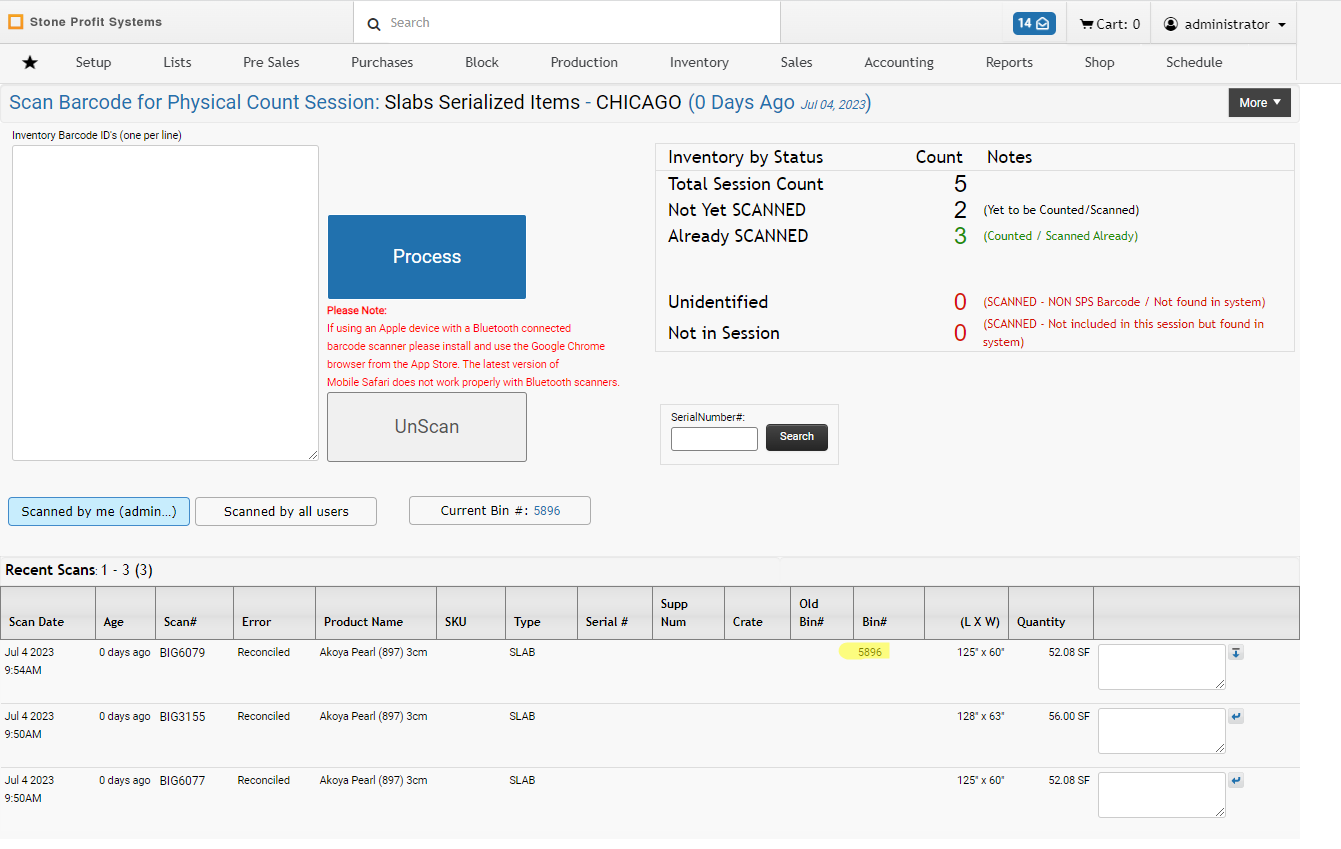This screenshot has width=1341, height=849.
Task: Expand the More dropdown button
Action: [1259, 103]
